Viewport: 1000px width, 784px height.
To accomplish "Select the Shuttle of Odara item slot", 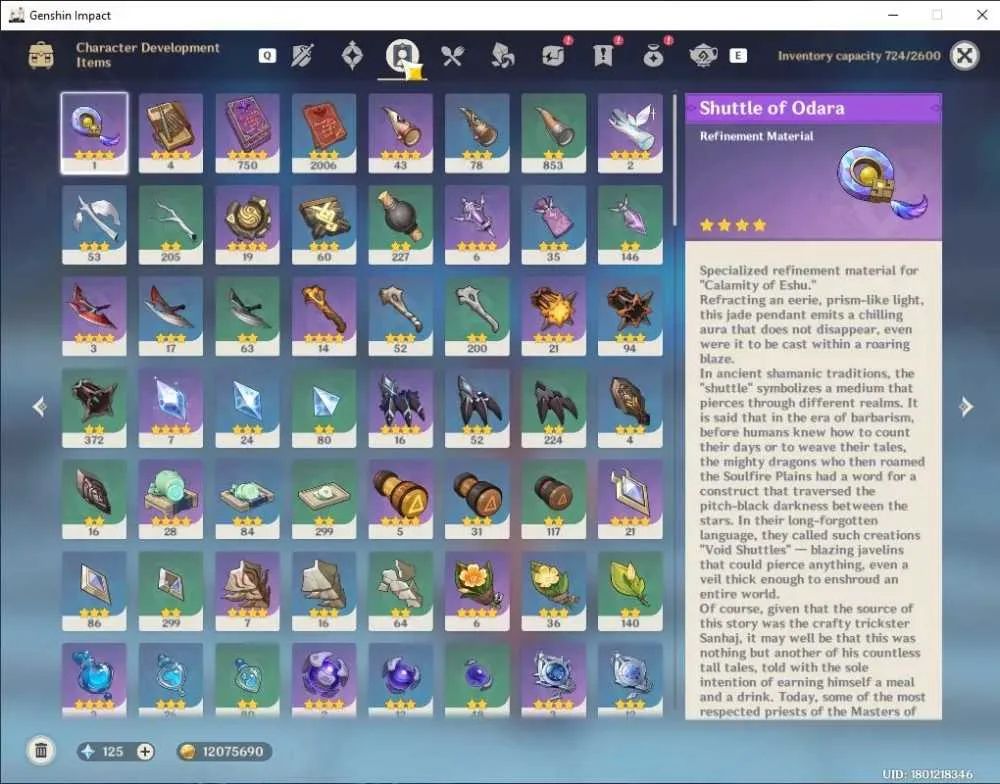I will tap(94, 133).
